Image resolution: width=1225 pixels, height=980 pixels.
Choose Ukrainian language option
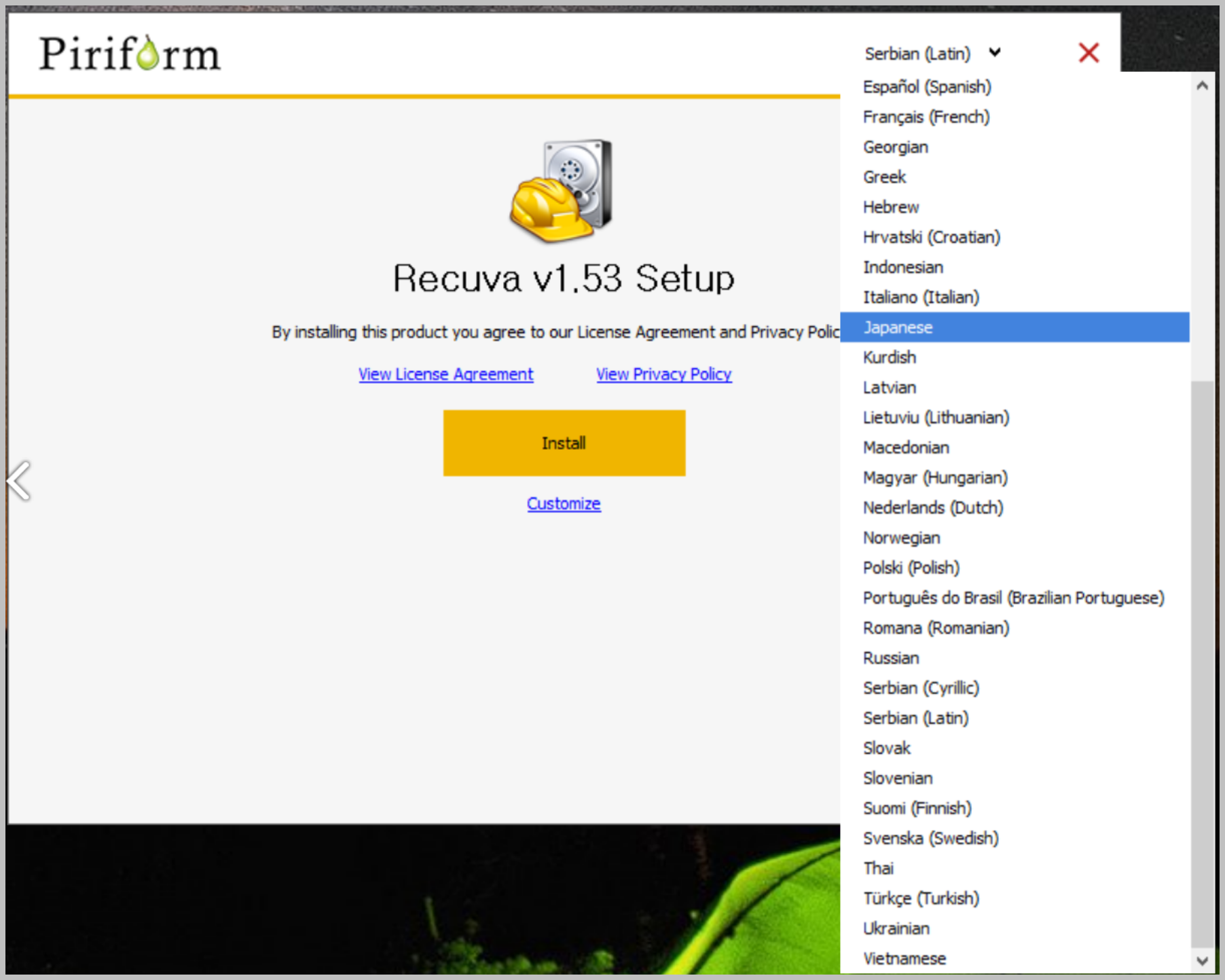tap(1014, 928)
